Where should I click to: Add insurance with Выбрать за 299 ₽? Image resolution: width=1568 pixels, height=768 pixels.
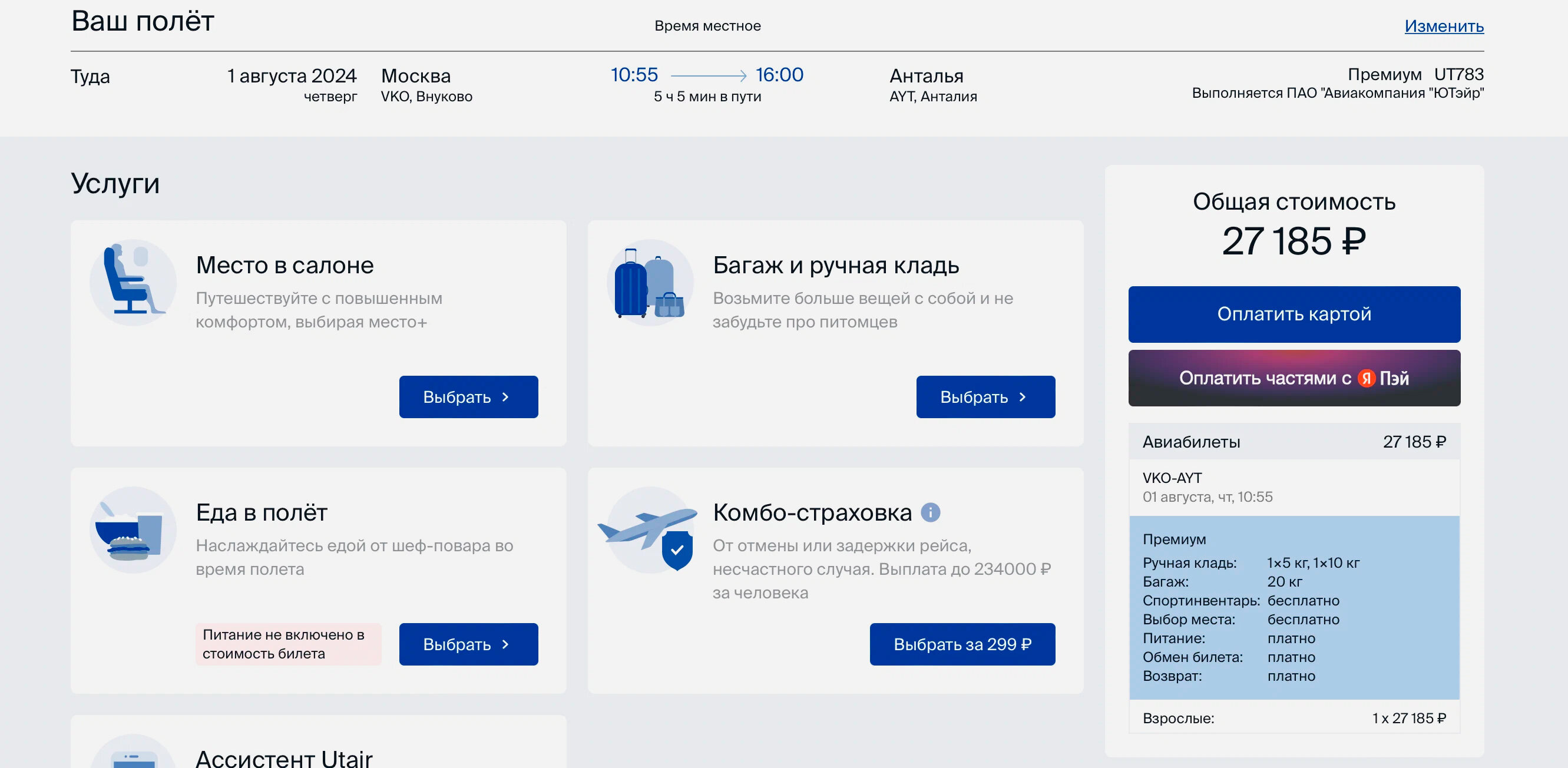point(962,644)
